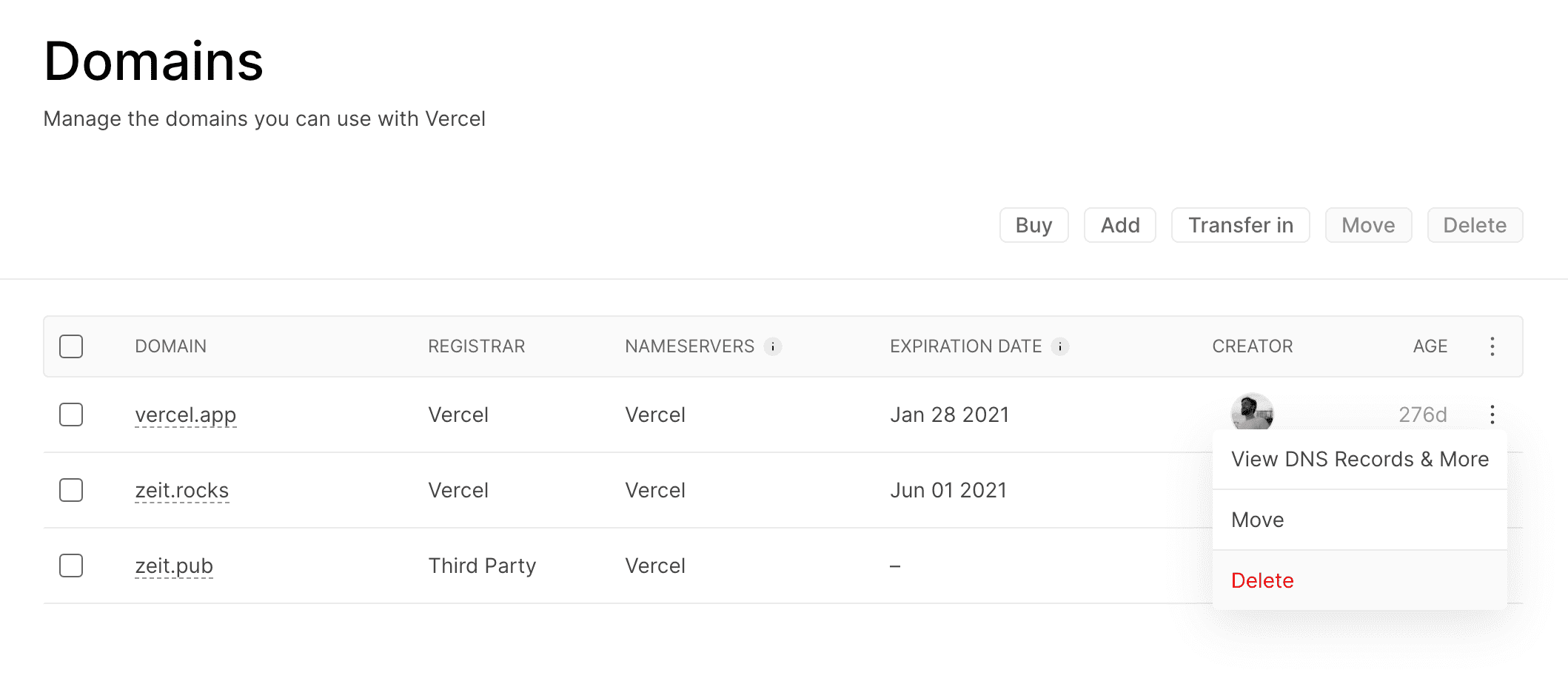Image resolution: width=1568 pixels, height=681 pixels.
Task: Tick the zeit.pub row checkbox
Action: 71,566
